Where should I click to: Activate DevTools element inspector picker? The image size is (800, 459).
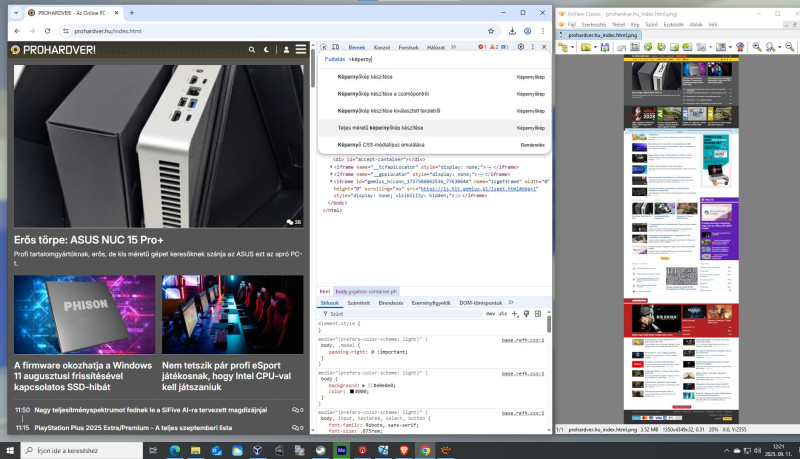click(x=323, y=47)
